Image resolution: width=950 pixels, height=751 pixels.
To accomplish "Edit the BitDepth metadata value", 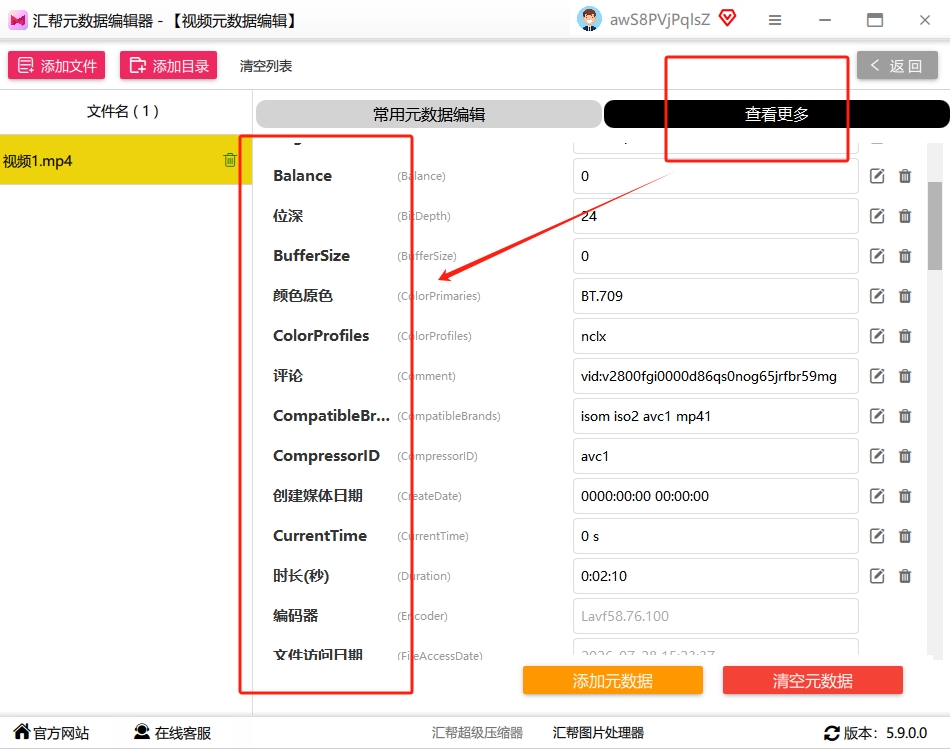I will pos(877,216).
